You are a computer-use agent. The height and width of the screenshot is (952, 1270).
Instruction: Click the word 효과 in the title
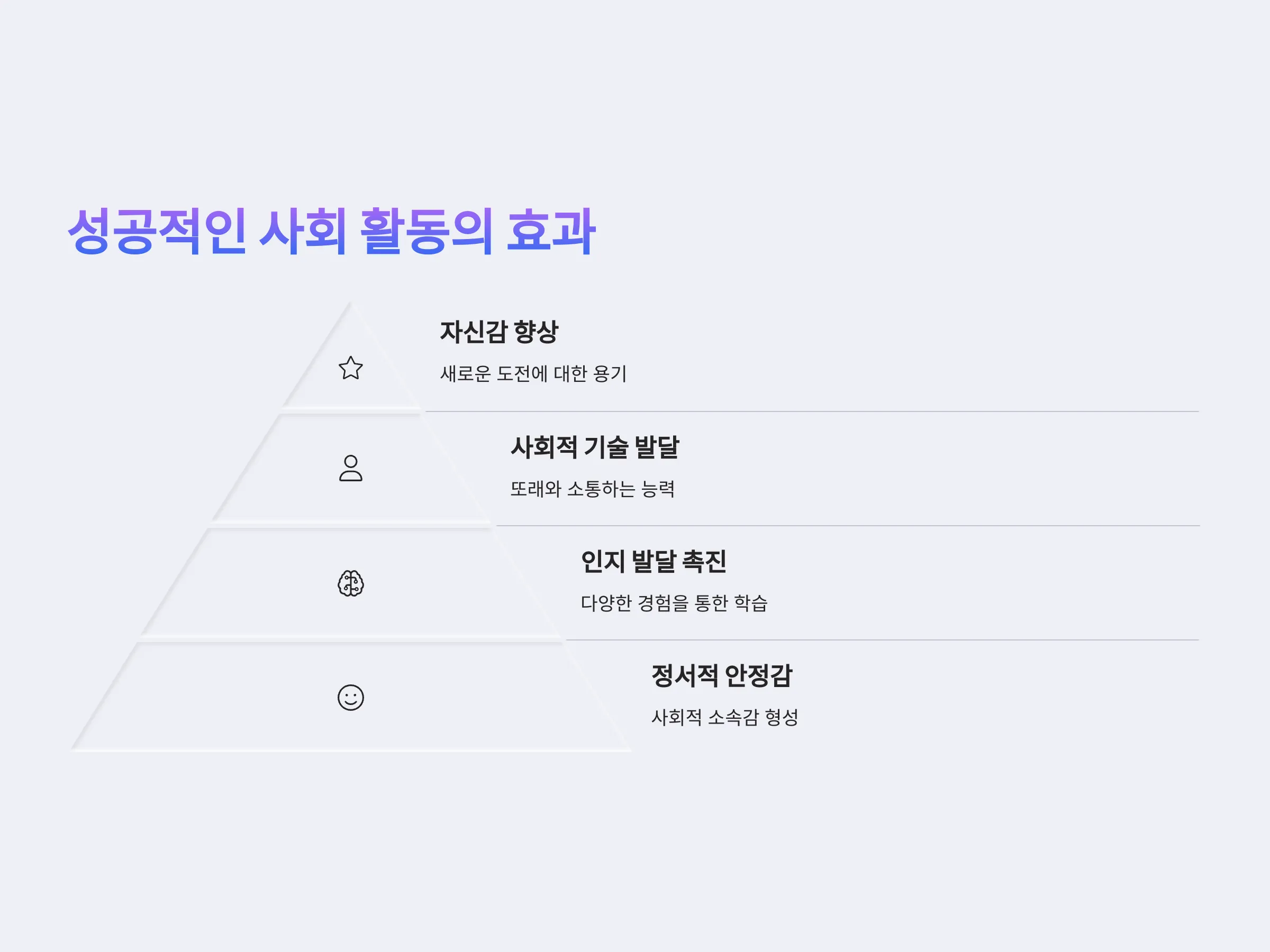click(x=551, y=231)
